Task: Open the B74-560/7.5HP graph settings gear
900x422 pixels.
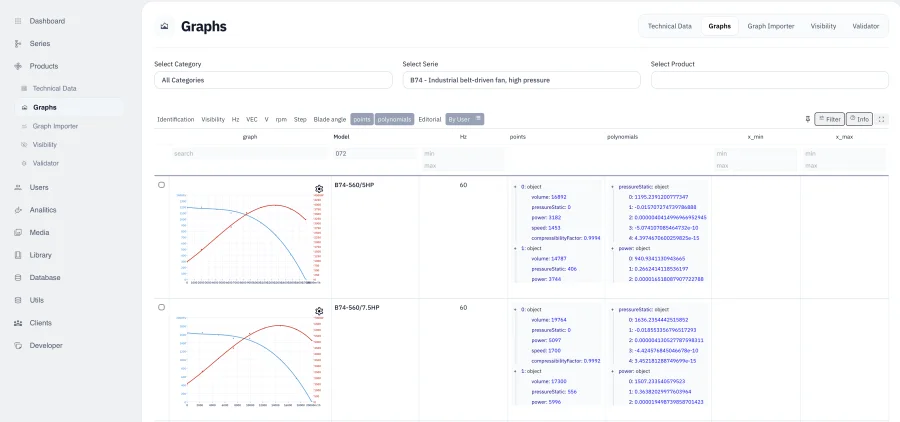Action: [319, 311]
